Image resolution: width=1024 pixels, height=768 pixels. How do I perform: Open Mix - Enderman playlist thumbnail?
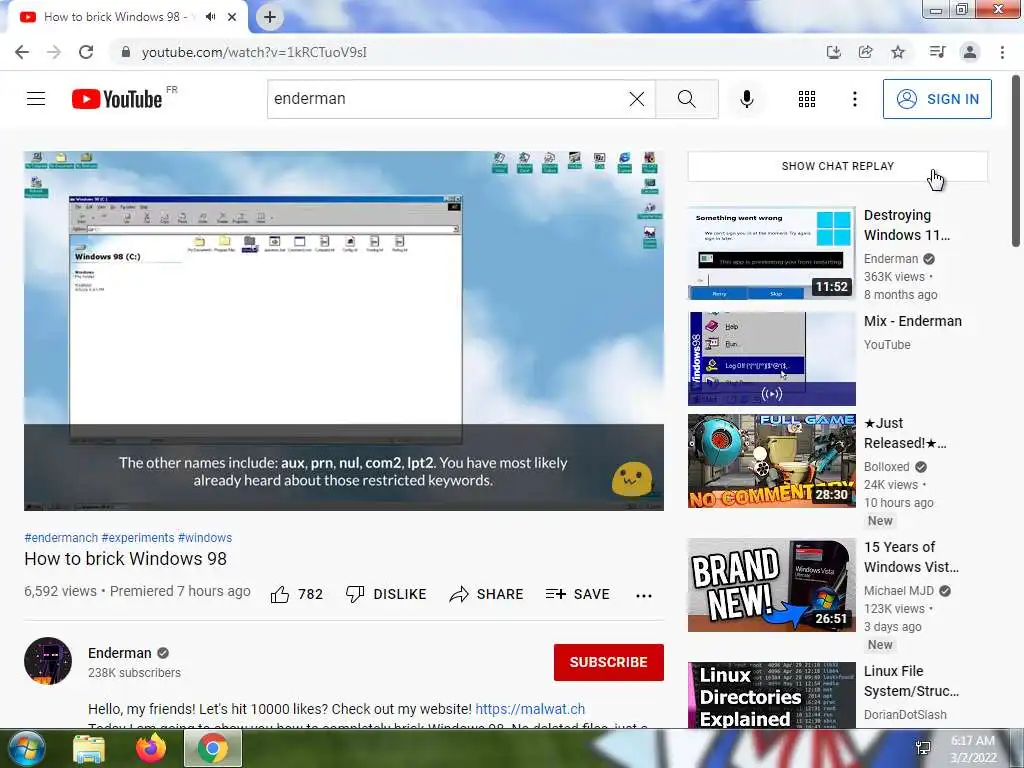(771, 359)
